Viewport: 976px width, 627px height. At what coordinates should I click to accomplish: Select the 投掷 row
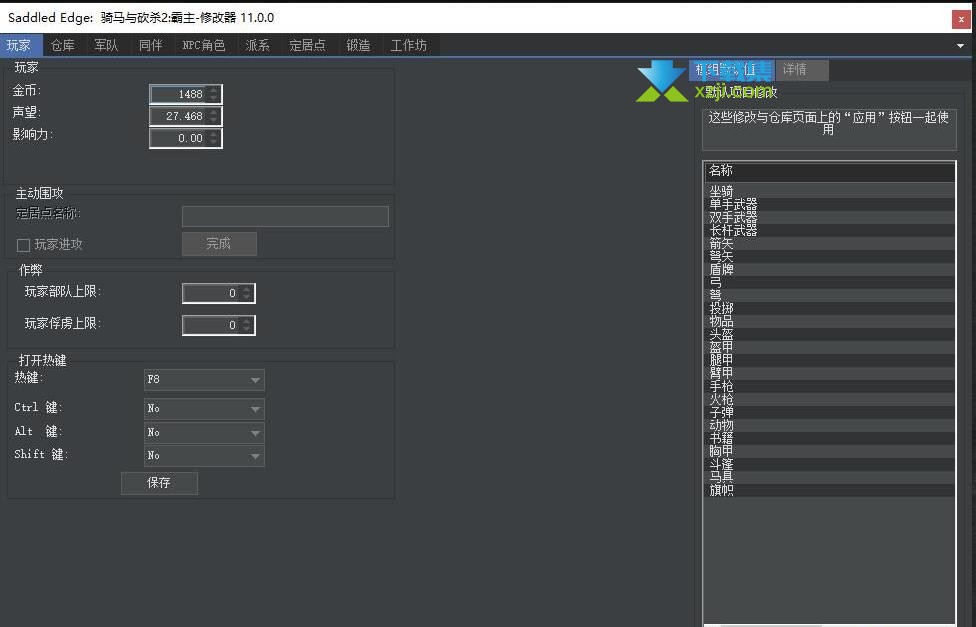(830, 308)
